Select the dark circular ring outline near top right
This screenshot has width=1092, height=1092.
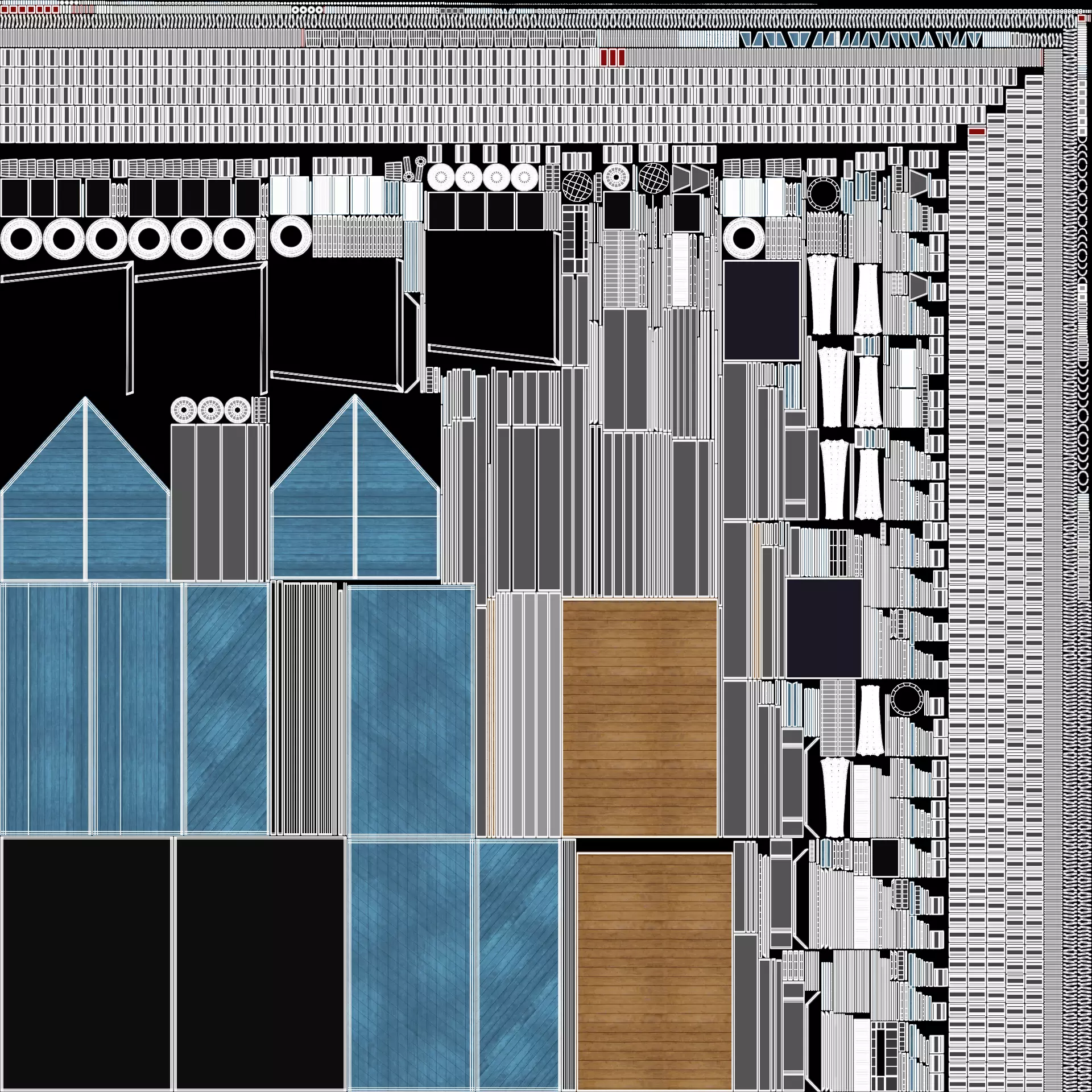click(823, 193)
